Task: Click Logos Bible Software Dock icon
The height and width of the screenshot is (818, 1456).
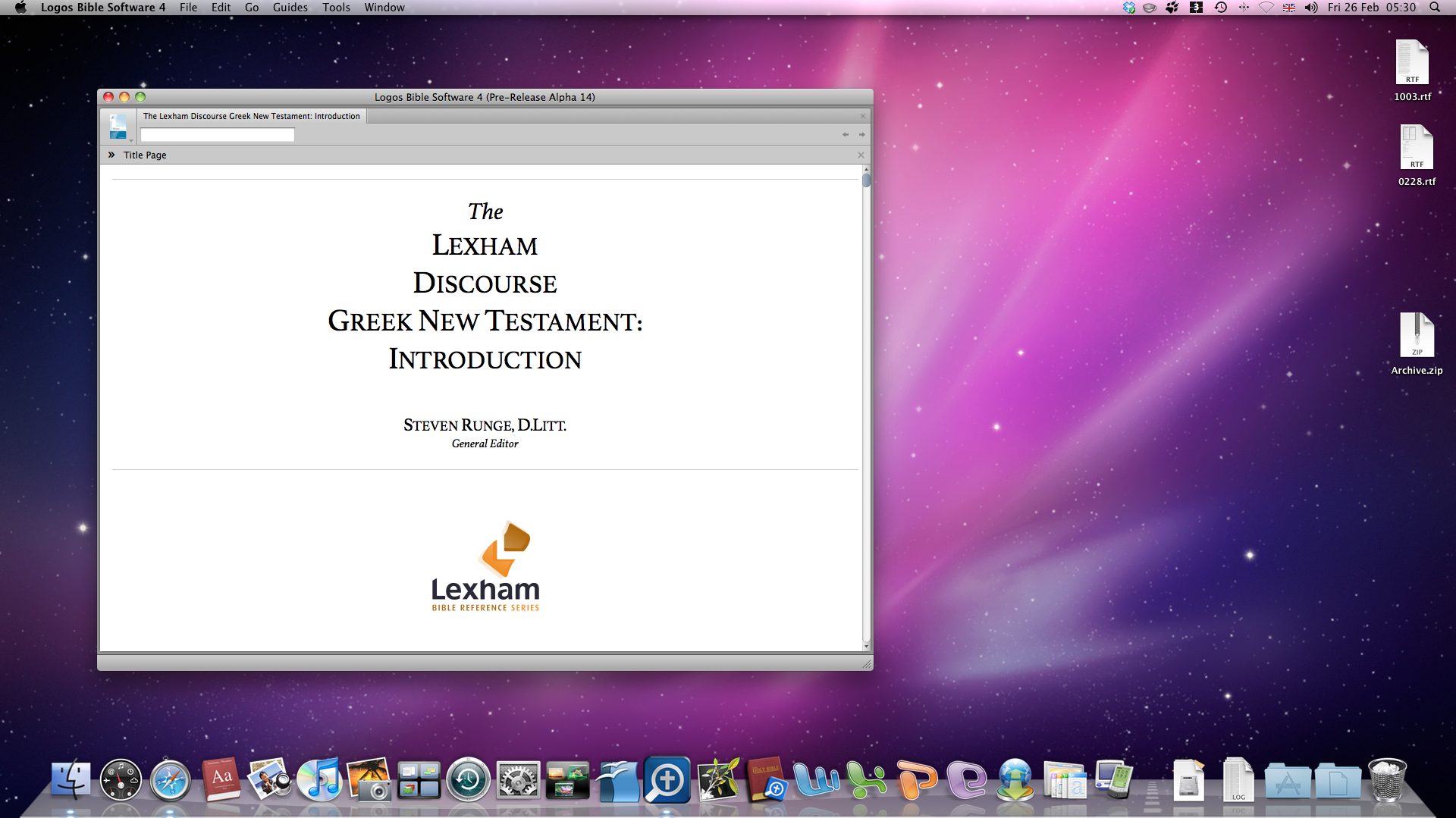Action: pos(667,780)
